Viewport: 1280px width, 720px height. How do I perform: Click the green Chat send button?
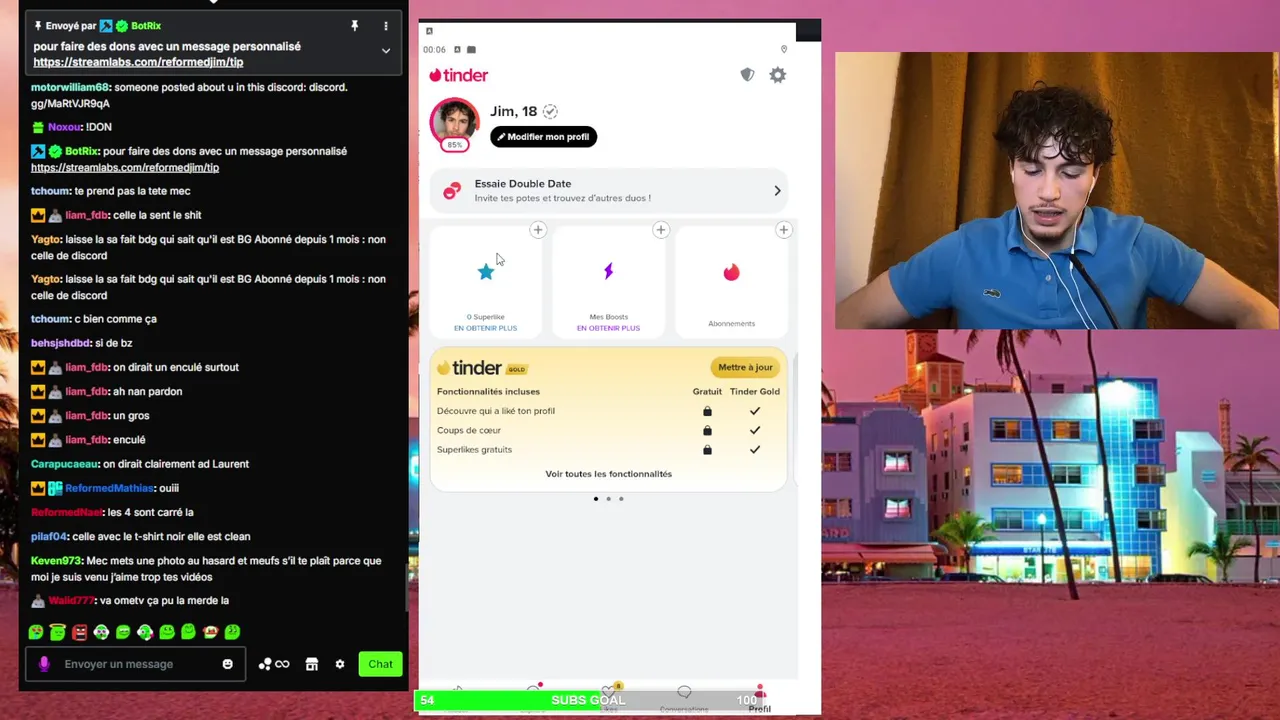(x=380, y=664)
